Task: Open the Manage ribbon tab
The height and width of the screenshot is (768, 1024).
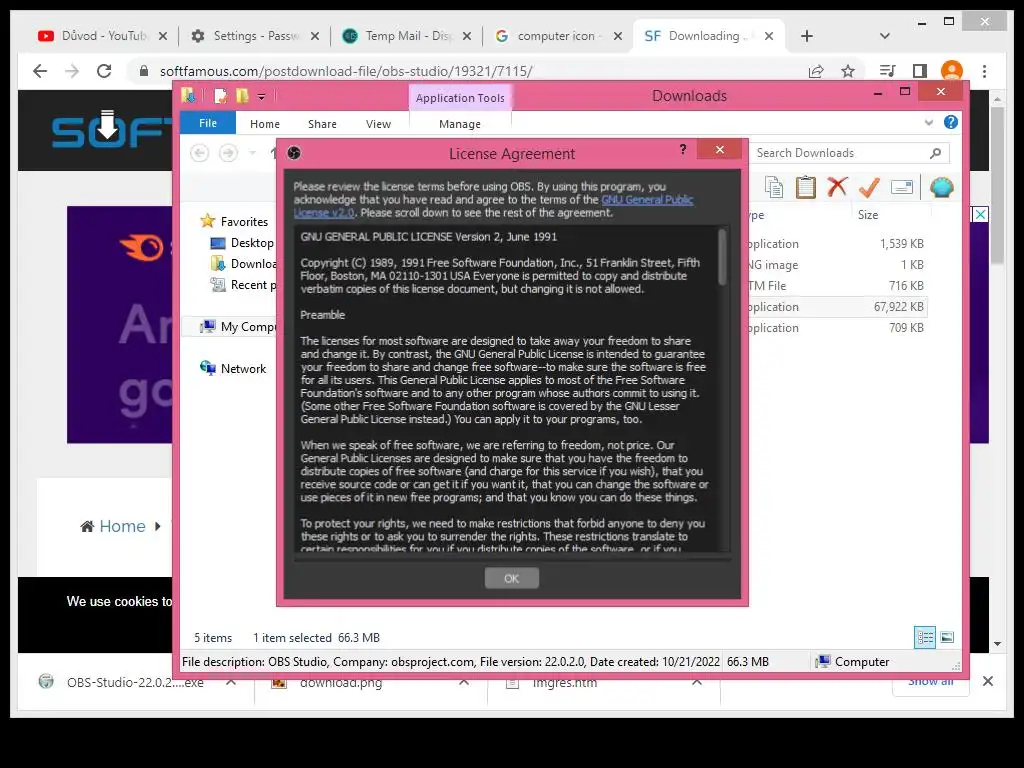Action: [x=460, y=124]
